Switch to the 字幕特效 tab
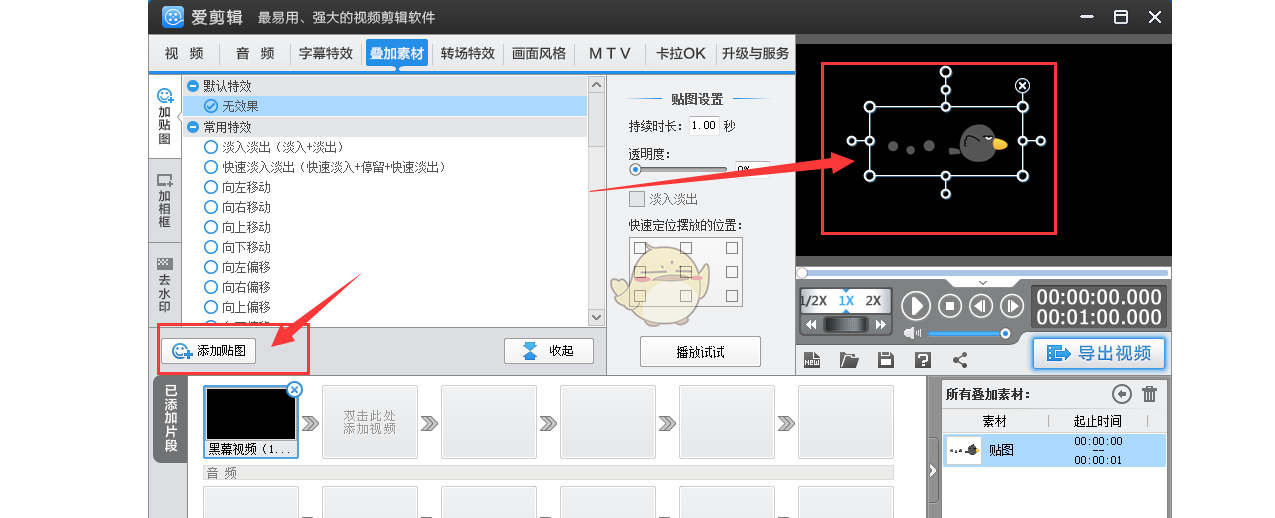This screenshot has width=1275, height=518. click(x=326, y=53)
